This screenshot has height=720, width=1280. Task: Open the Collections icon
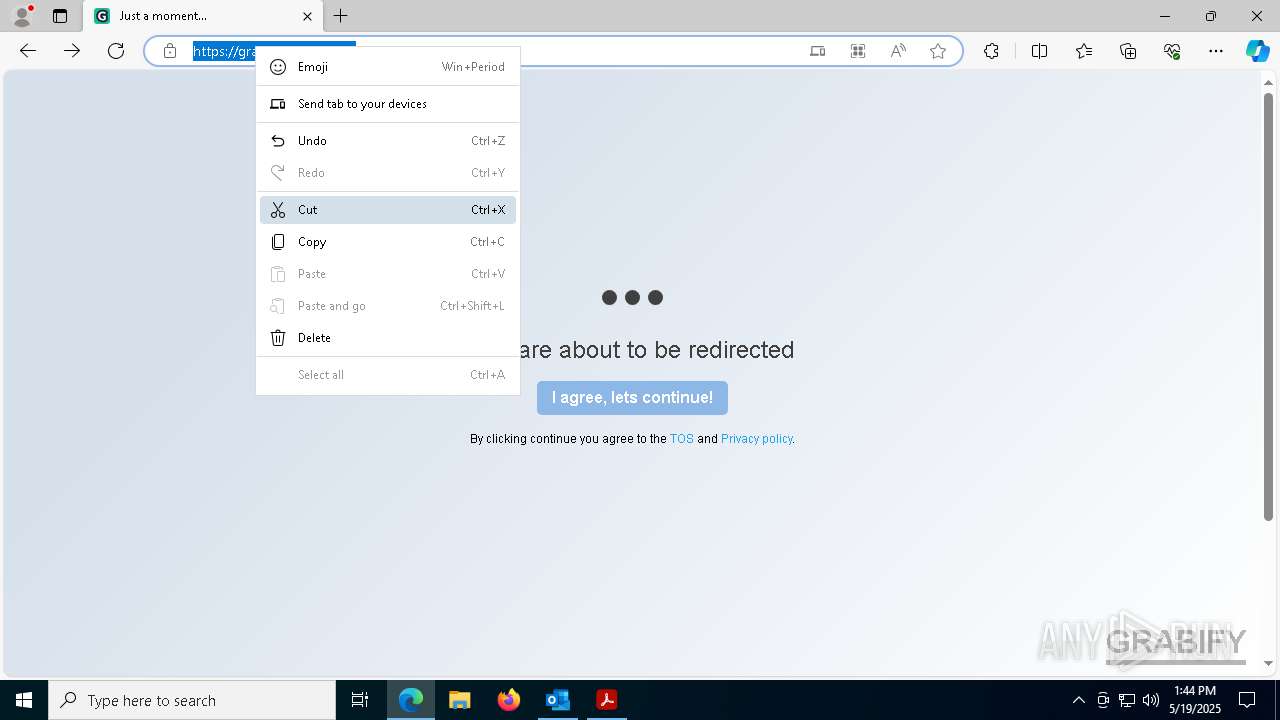[1128, 51]
